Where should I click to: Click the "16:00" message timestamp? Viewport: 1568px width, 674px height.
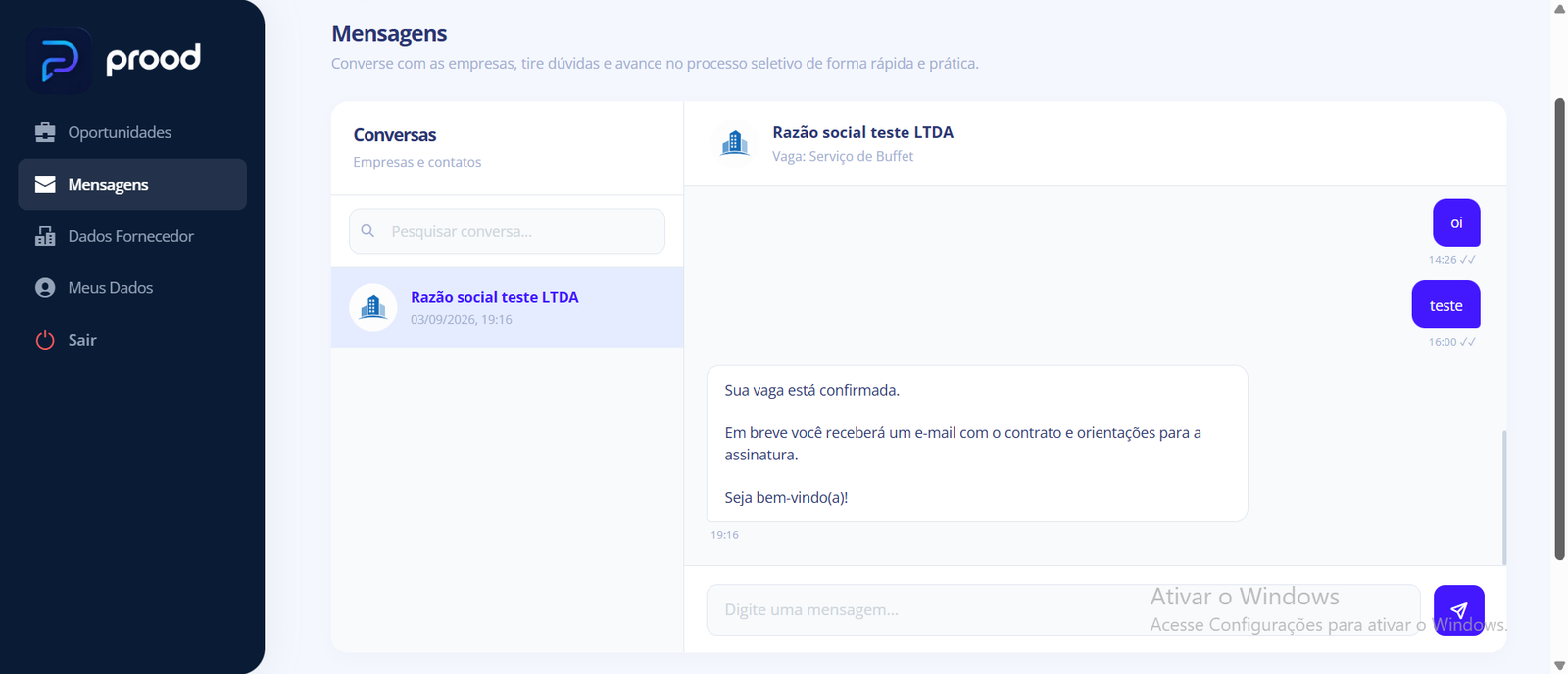tap(1443, 342)
